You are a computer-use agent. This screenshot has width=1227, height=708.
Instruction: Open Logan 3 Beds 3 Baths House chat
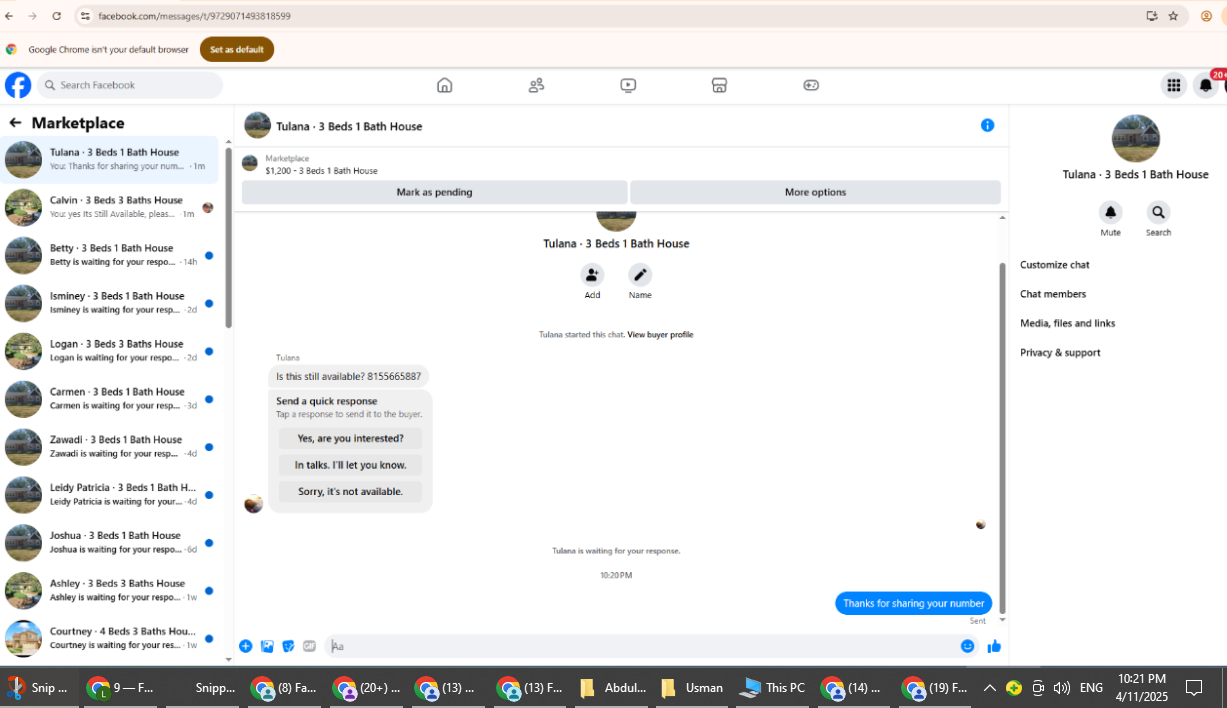pyautogui.click(x=109, y=351)
